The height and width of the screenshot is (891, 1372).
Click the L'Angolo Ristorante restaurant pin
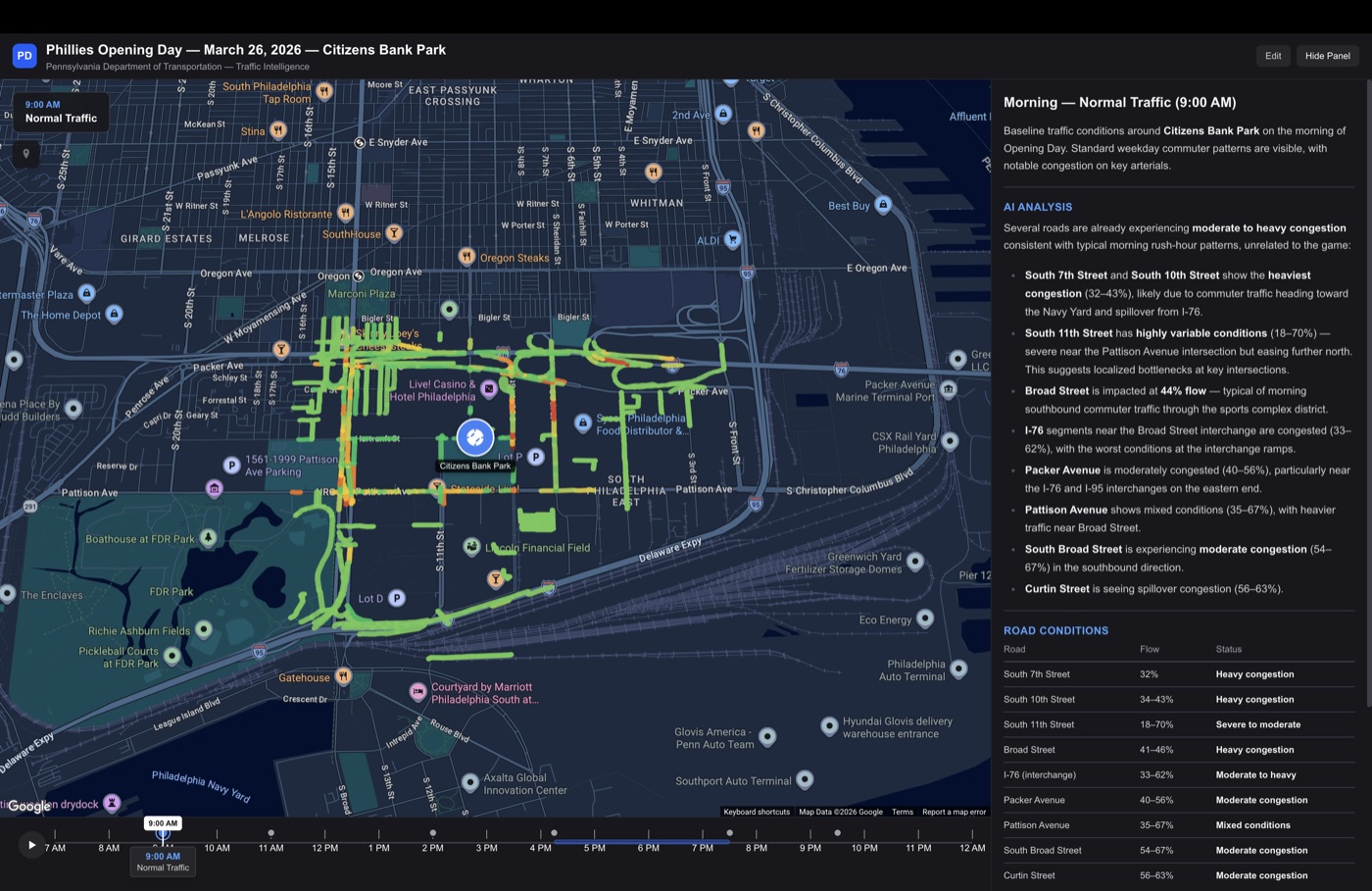click(x=345, y=213)
